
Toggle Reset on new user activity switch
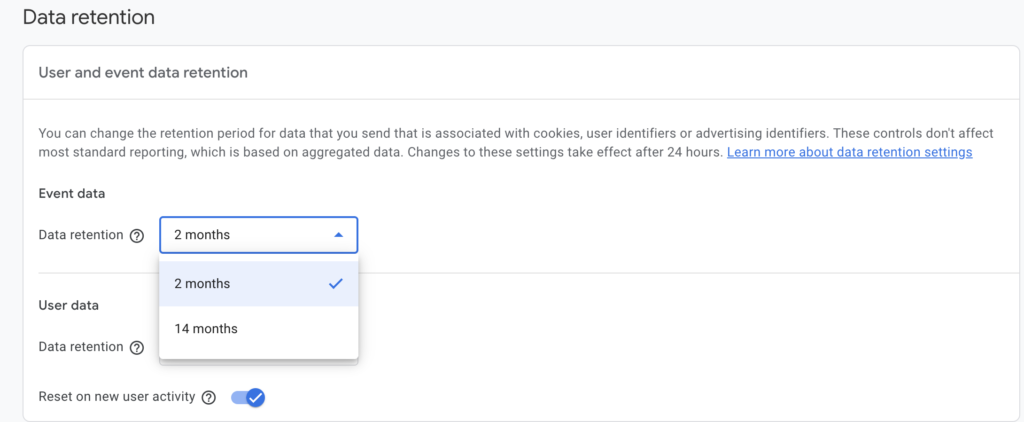pyautogui.click(x=248, y=397)
